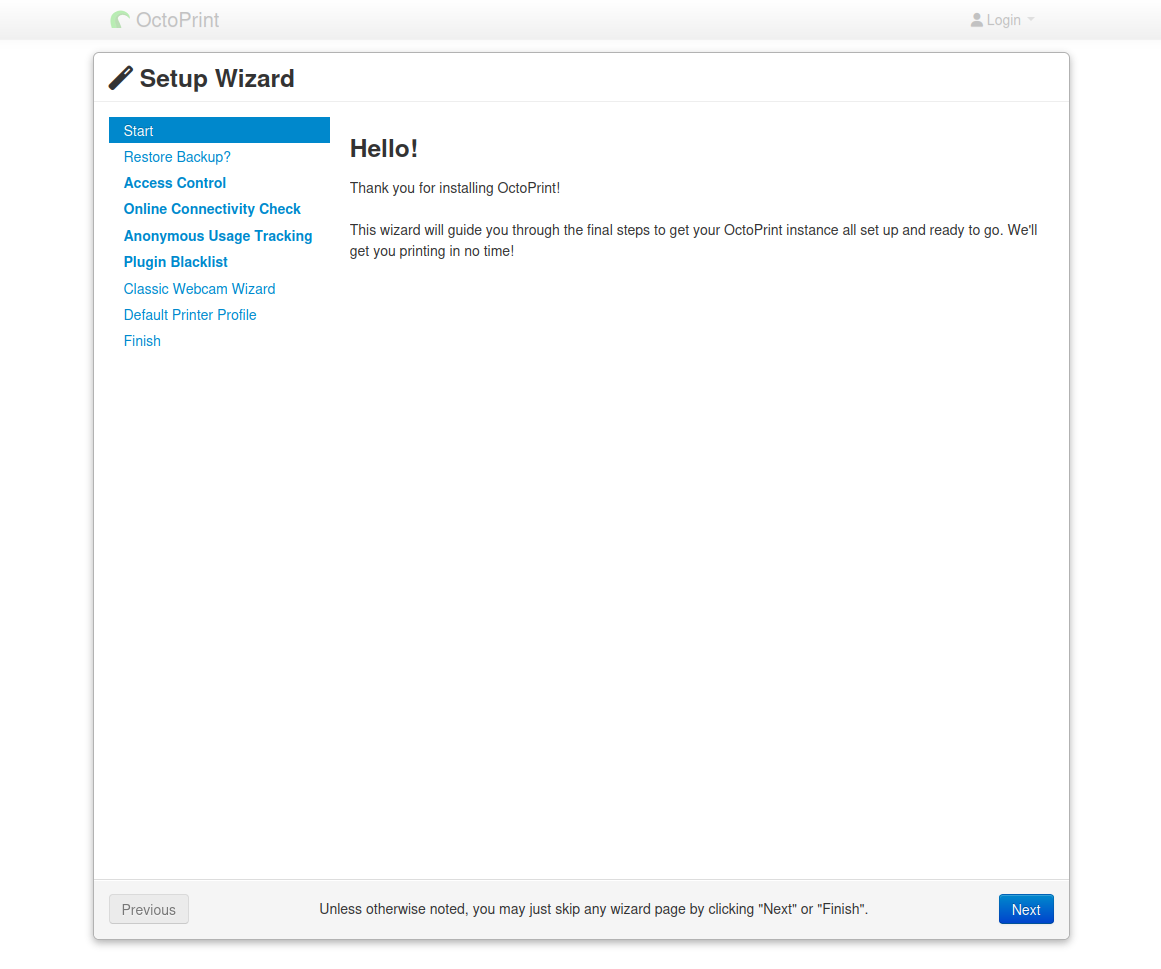This screenshot has width=1161, height=969.
Task: Jump to Online Connectivity Check
Action: [x=212, y=209]
